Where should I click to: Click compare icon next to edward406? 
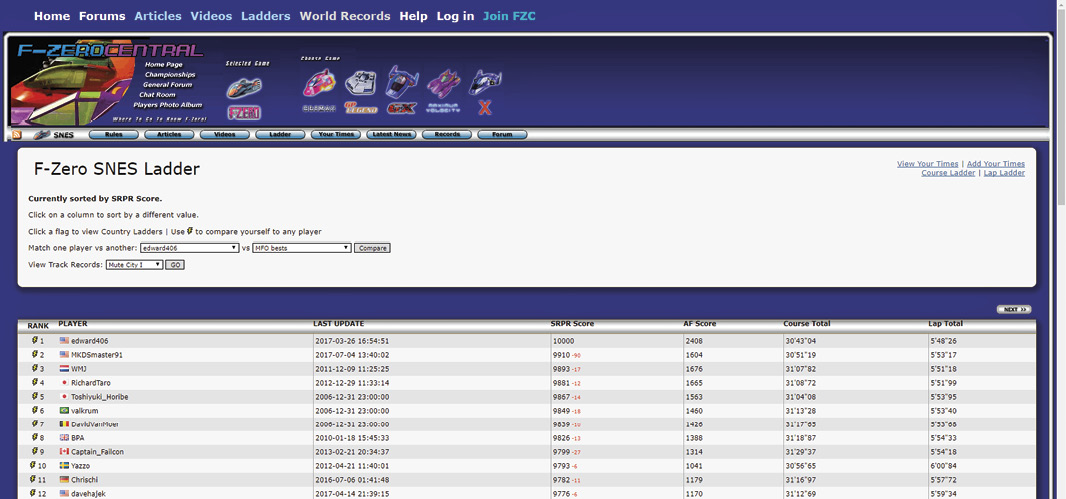tap(34, 341)
